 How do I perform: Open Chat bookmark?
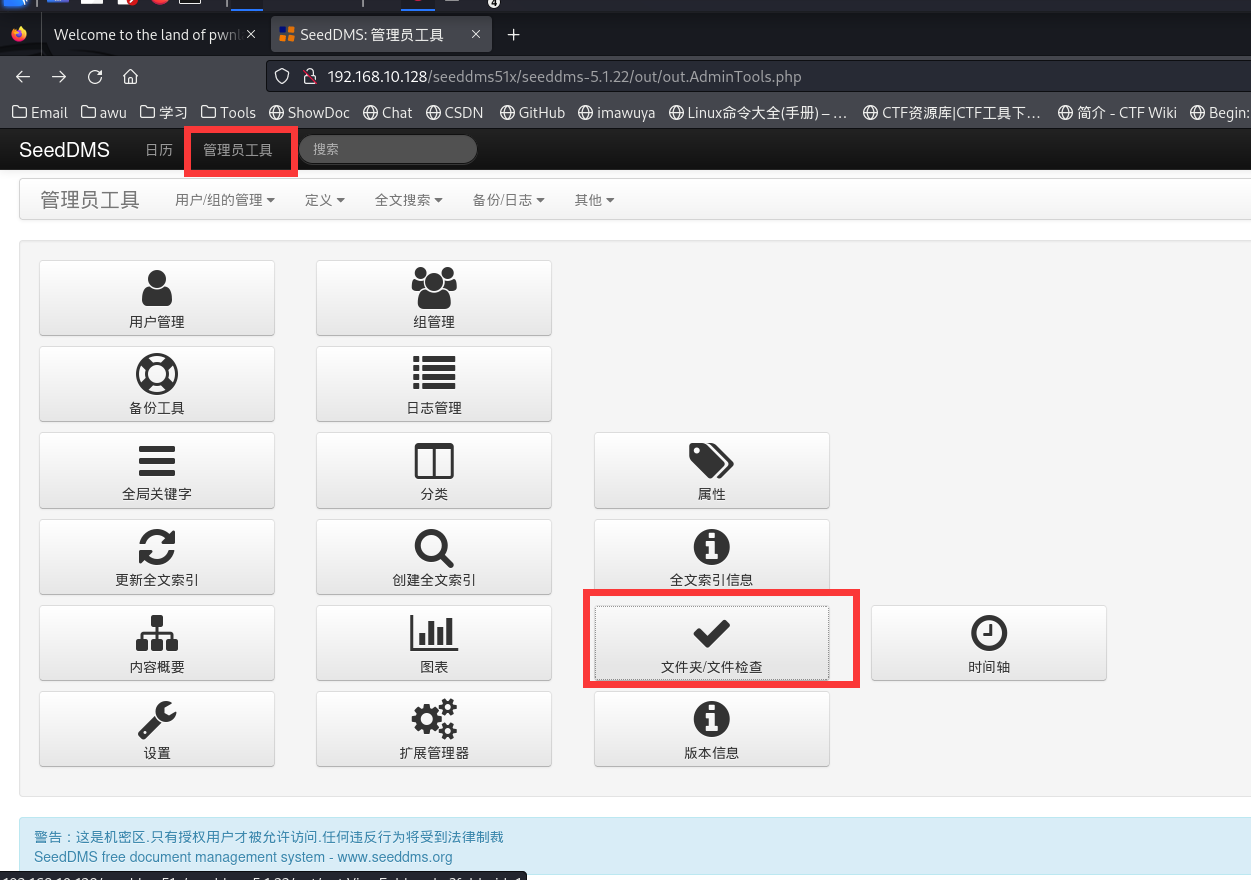387,112
